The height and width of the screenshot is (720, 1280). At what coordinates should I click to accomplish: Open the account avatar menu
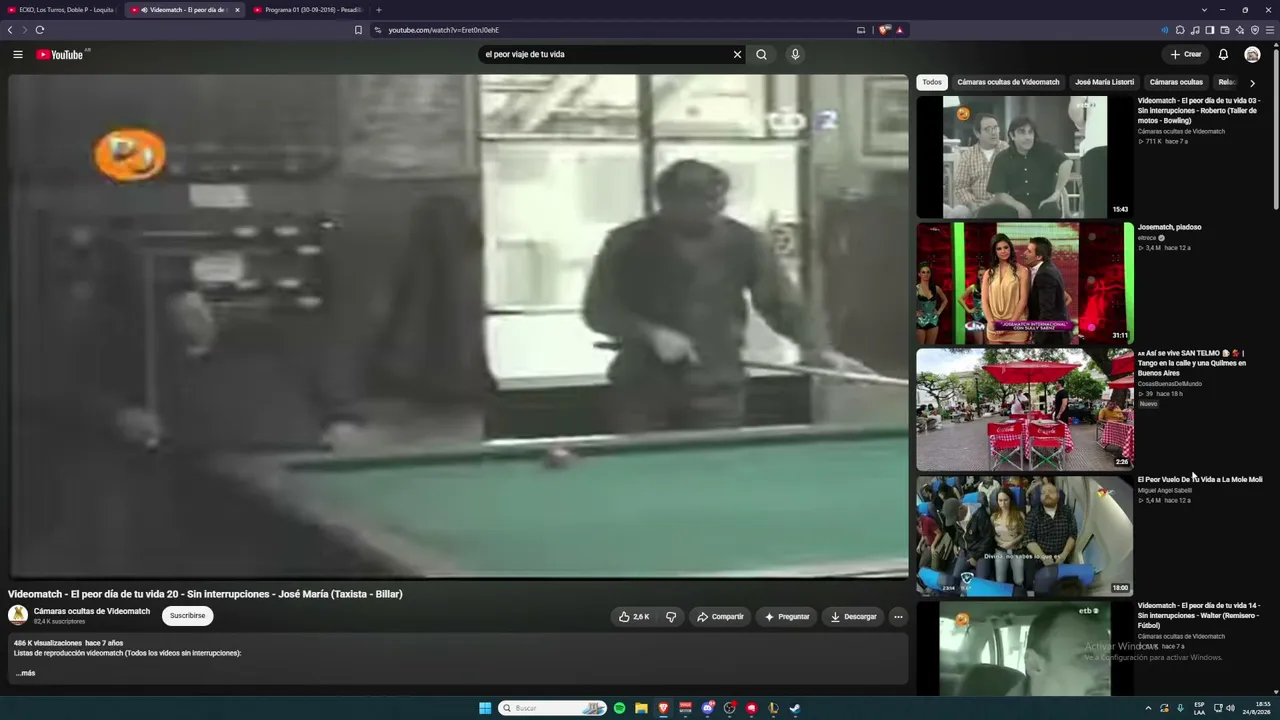[1252, 54]
